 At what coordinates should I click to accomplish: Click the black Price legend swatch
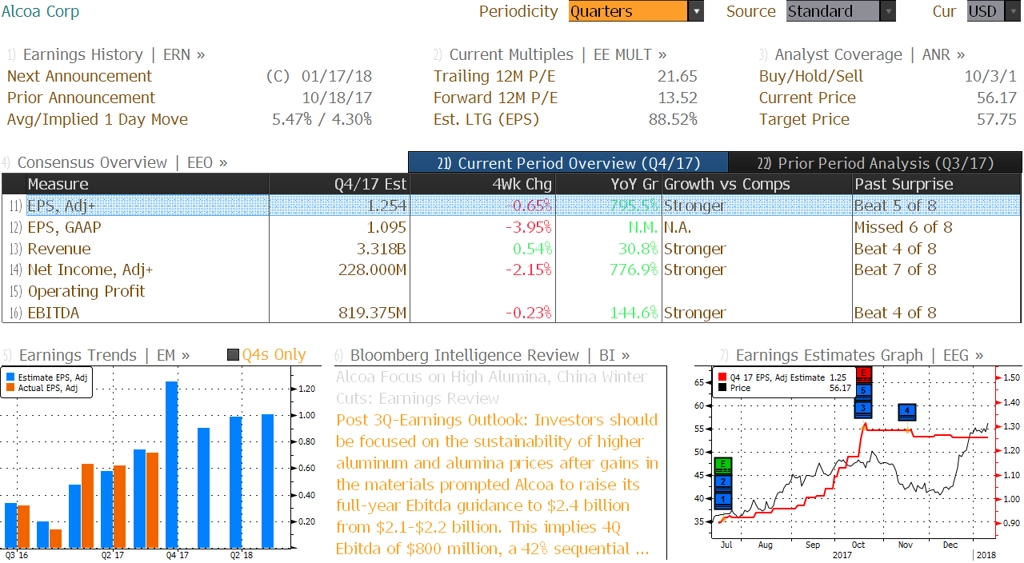722,388
